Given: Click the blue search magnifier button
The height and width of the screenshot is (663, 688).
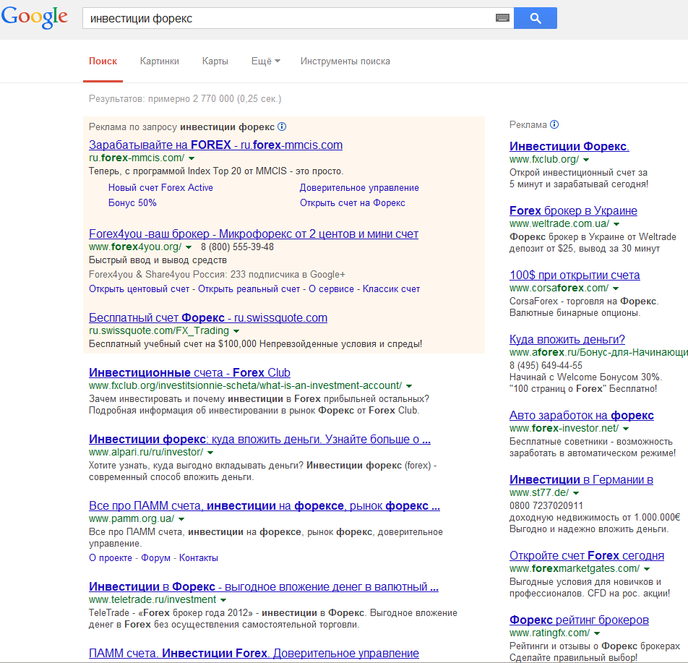Looking at the screenshot, I should coord(535,18).
